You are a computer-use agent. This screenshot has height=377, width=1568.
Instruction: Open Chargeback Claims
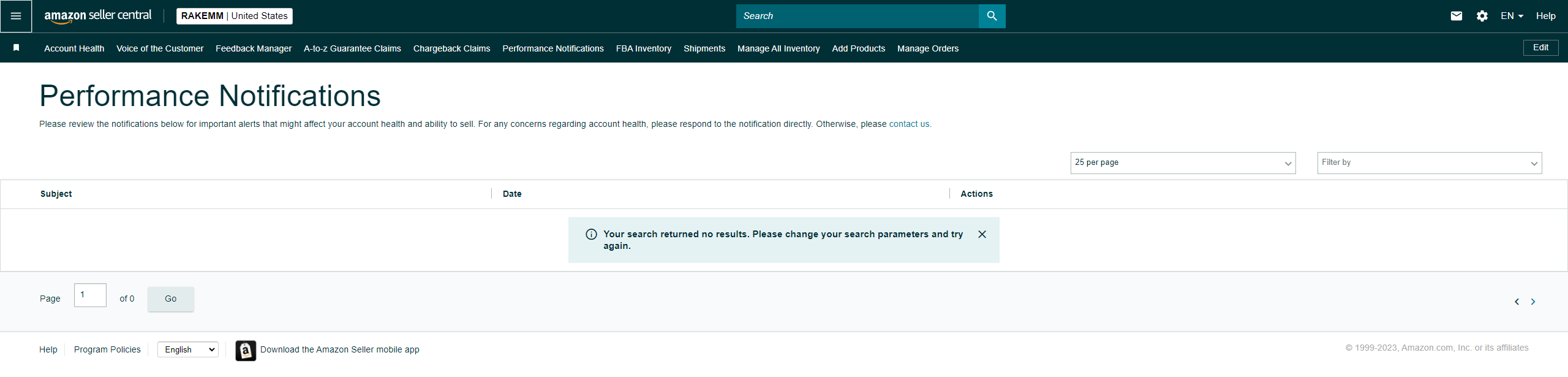451,48
